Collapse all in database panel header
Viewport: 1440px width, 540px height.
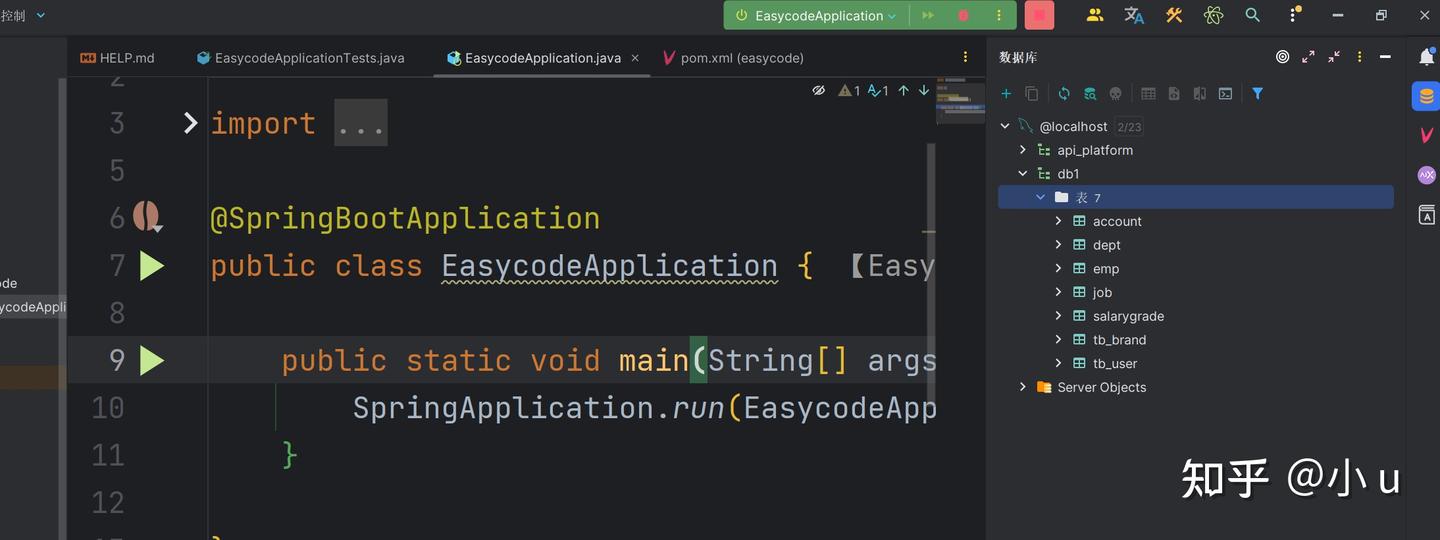click(x=1334, y=57)
